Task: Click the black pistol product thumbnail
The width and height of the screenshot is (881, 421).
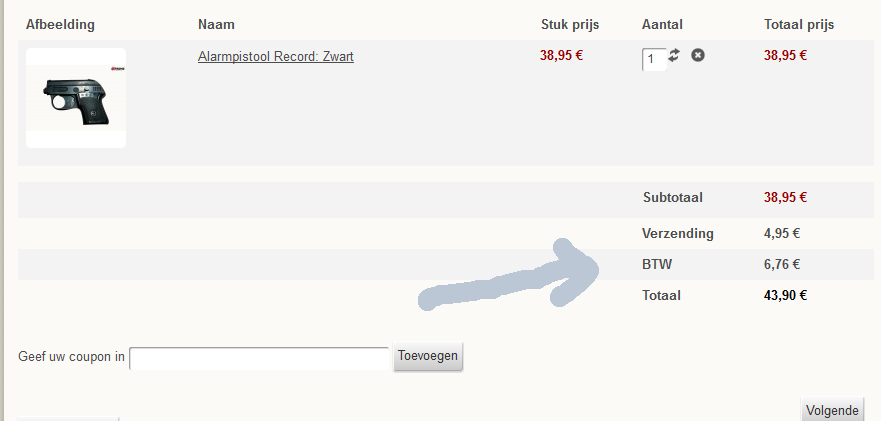Action: 76,98
